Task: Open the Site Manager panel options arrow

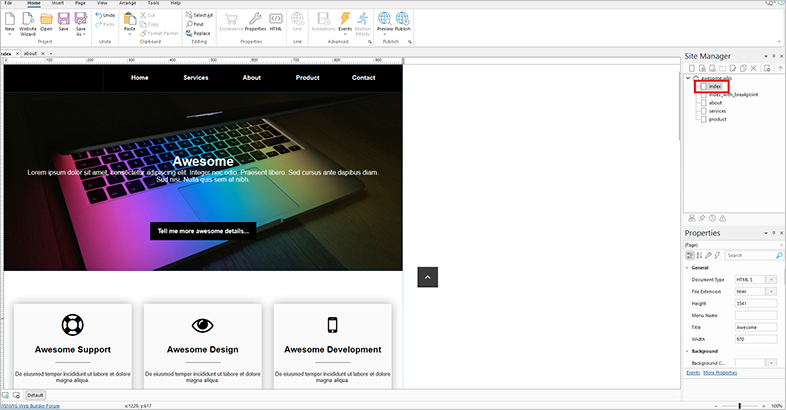Action: coord(766,57)
